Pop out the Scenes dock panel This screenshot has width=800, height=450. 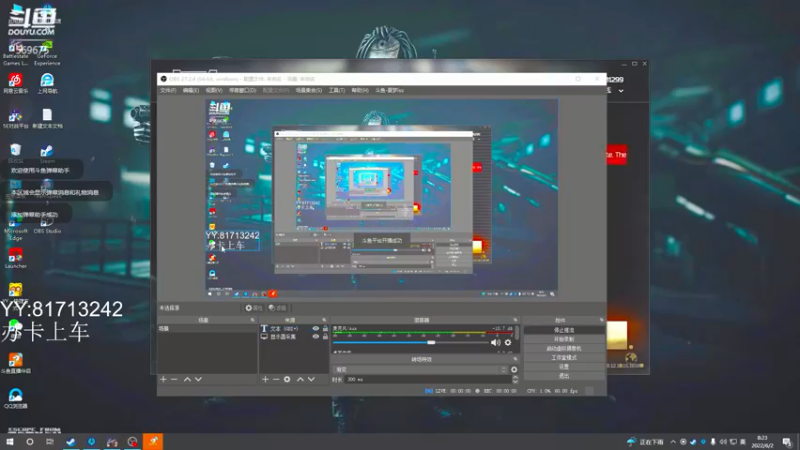pyautogui.click(x=253, y=320)
